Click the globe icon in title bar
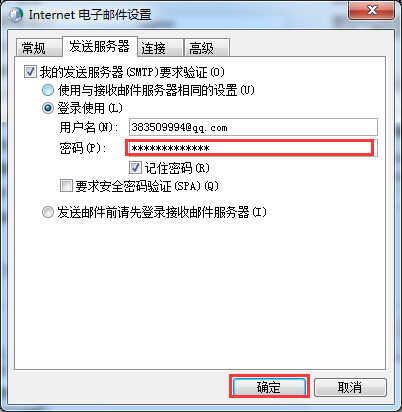The height and width of the screenshot is (412, 402). point(14,15)
